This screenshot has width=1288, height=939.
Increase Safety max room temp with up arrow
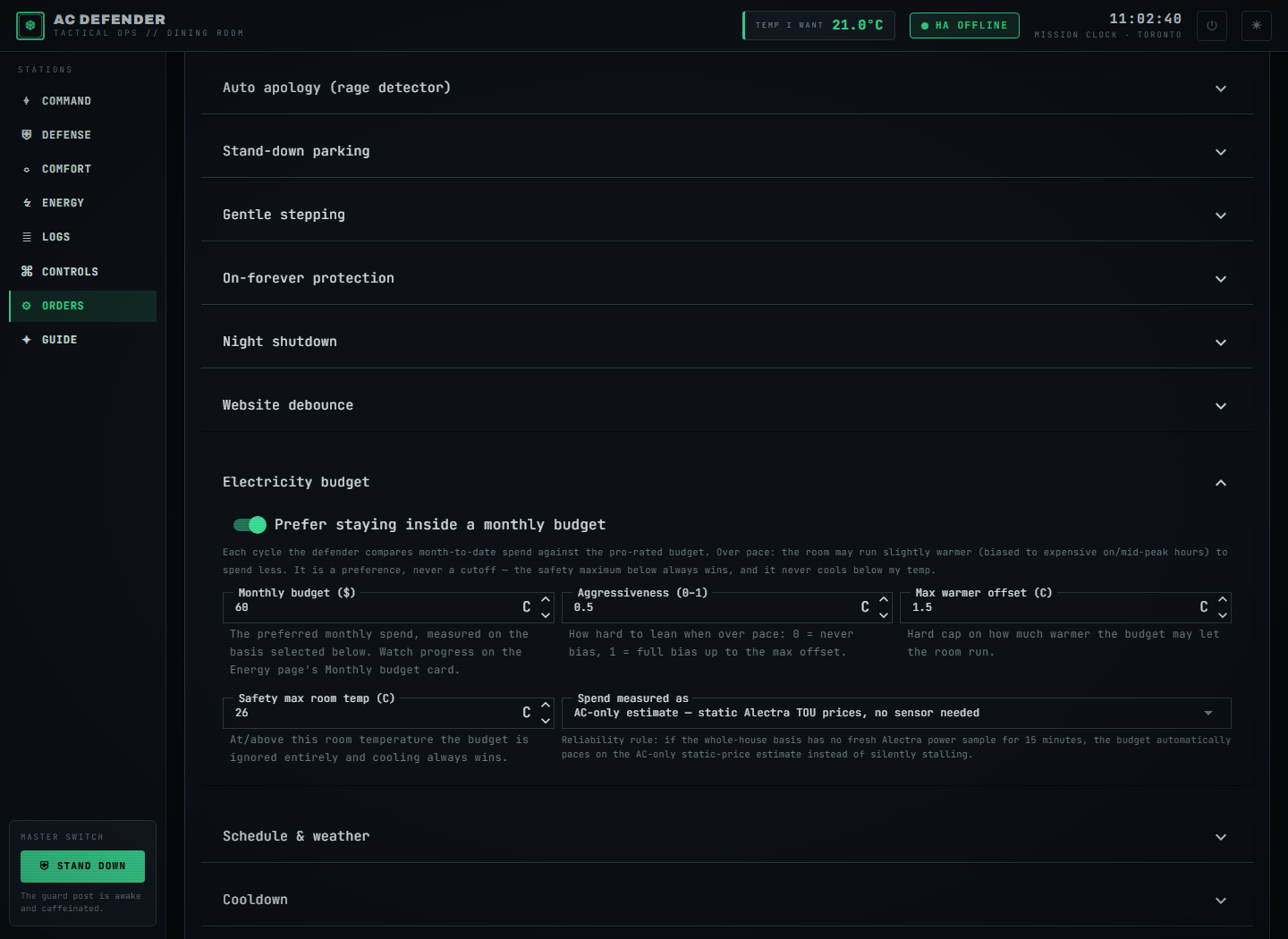(x=546, y=705)
